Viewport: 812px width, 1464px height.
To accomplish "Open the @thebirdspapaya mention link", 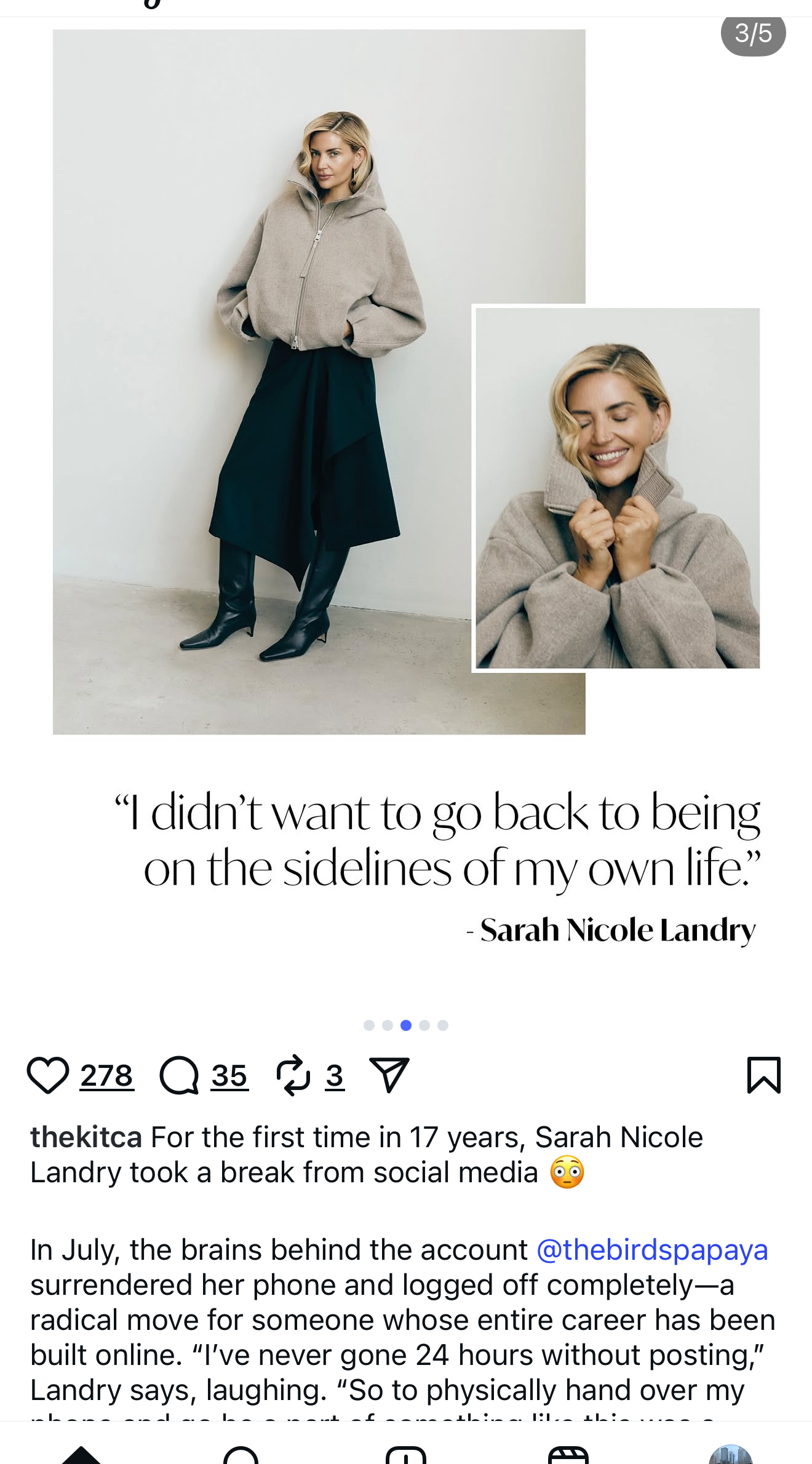I will [652, 1250].
